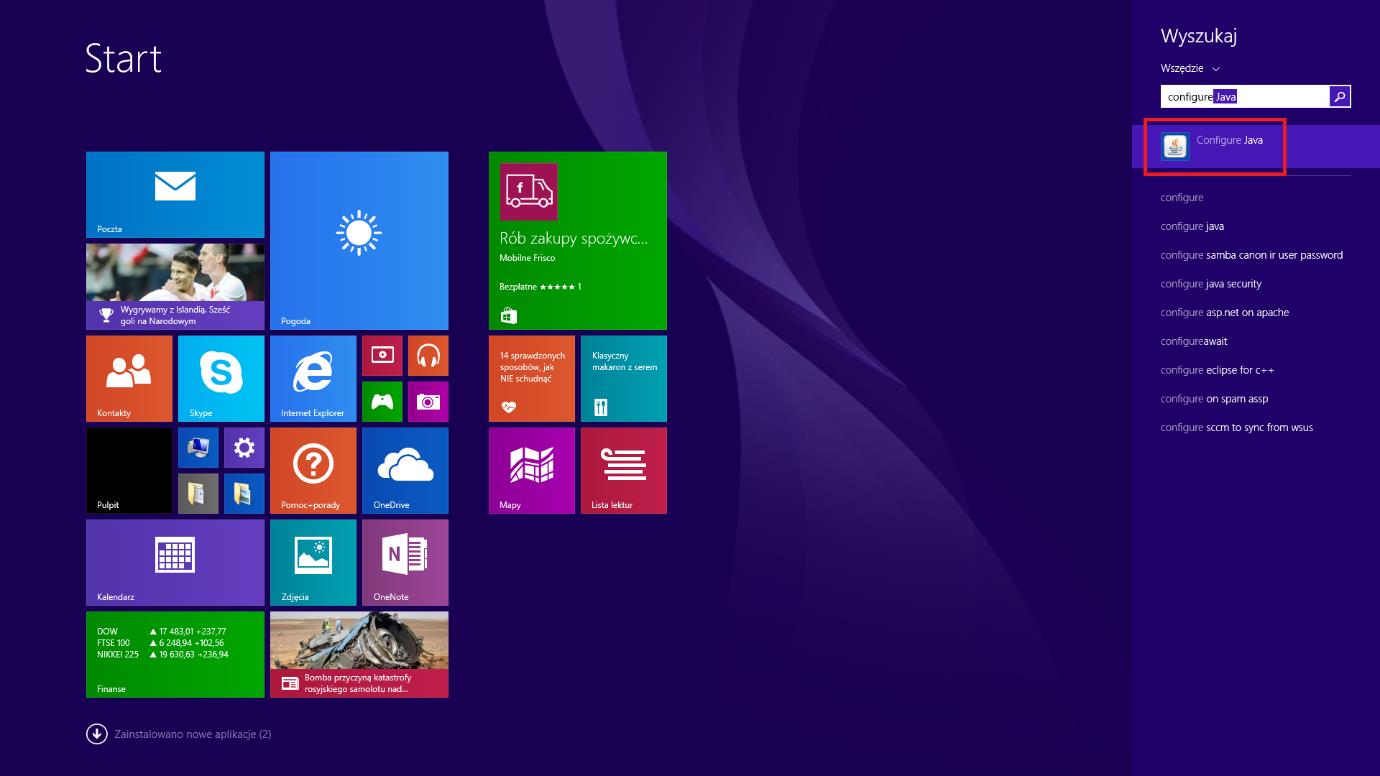Screen dimensions: 1380x776
Task: Launch the Kontakty people tile
Action: [129, 379]
